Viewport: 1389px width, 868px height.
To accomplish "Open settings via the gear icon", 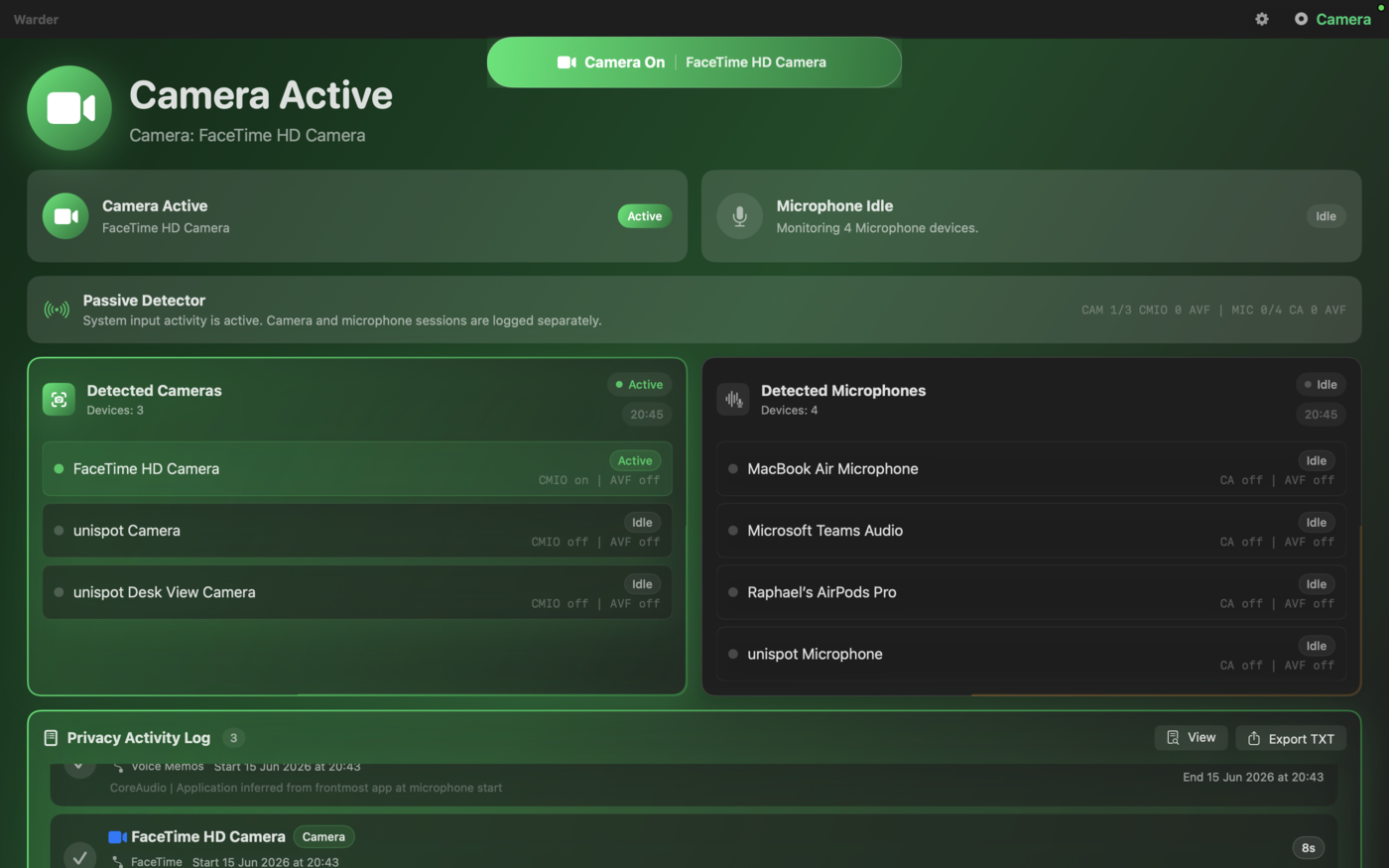I will coord(1261,19).
